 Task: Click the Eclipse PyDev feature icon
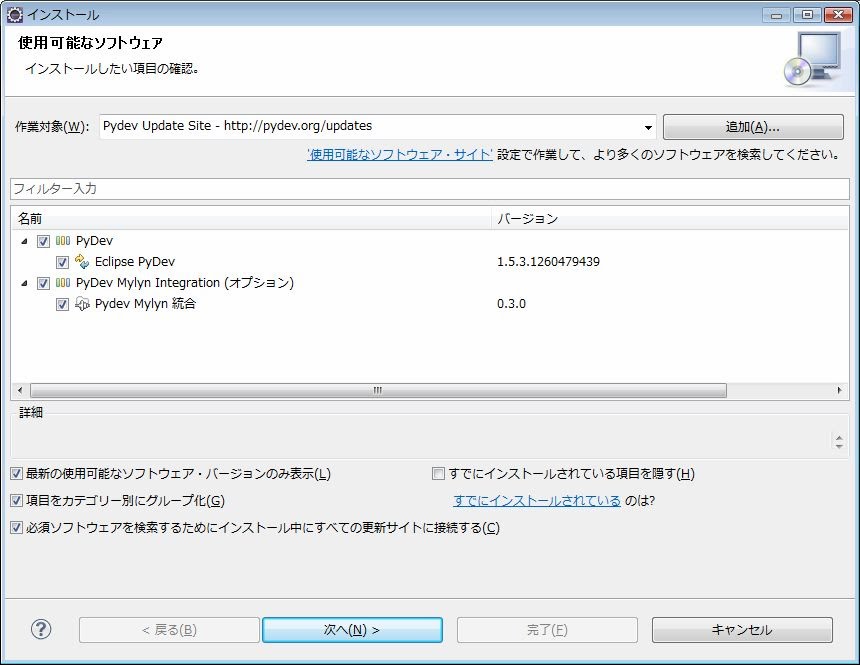pyautogui.click(x=83, y=262)
